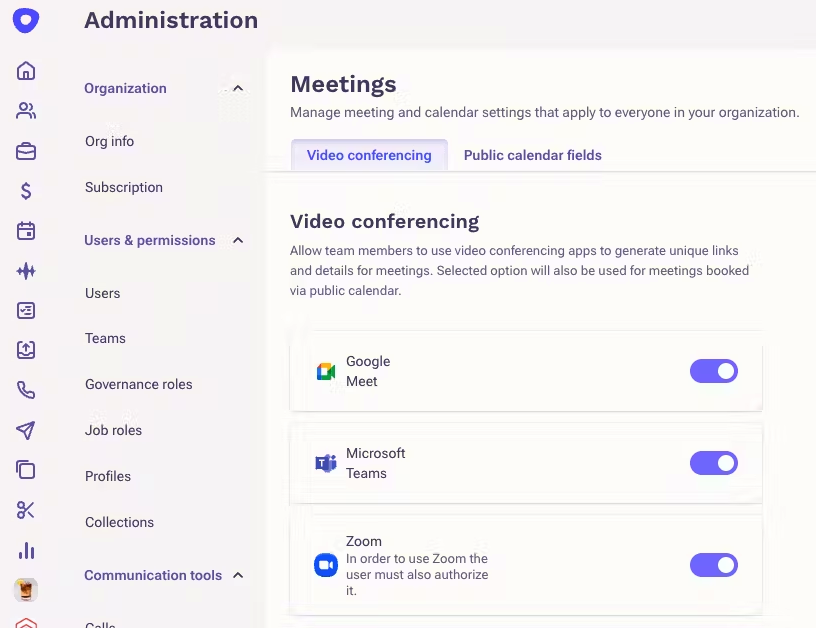Image resolution: width=816 pixels, height=628 pixels.
Task: Click the Users & permissions heading
Action: tap(150, 240)
